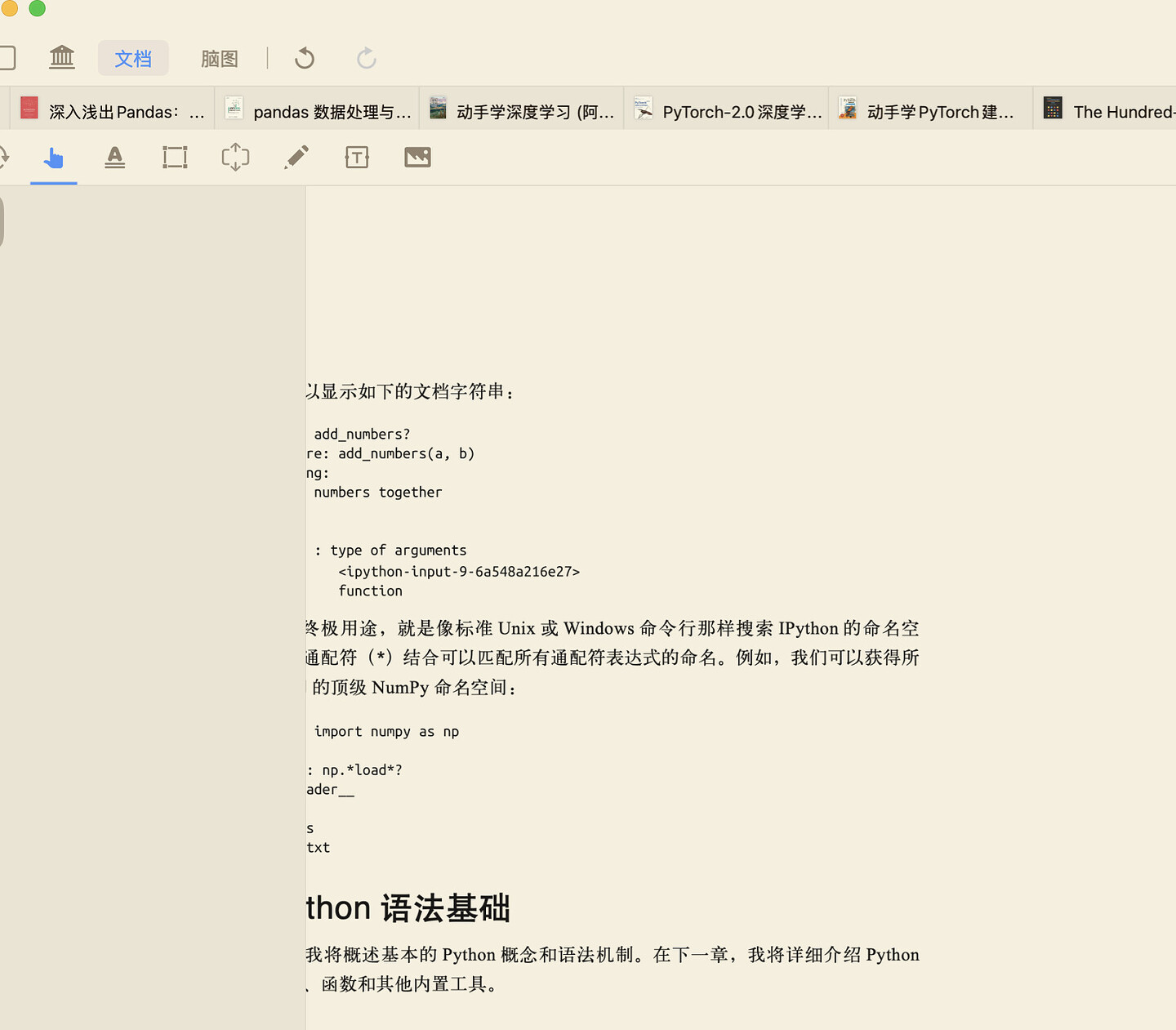Click the line '的顶级 NumPy 命名空间'

pyautogui.click(x=414, y=687)
